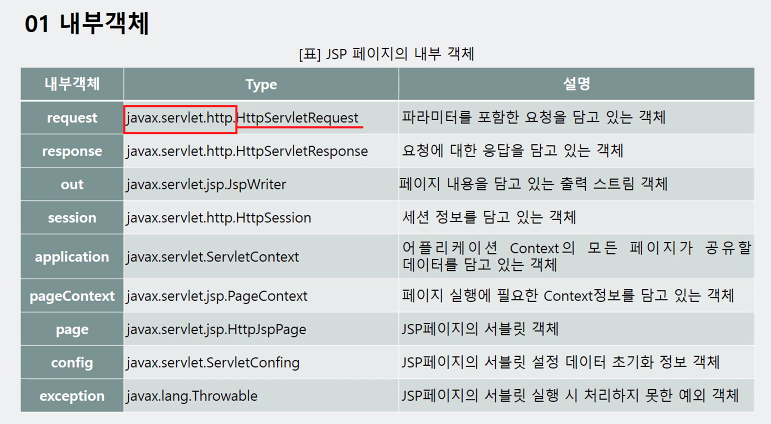The width and height of the screenshot is (771, 424).
Task: Click the type 'javax.servlet.ServletContext'
Action: coord(212,257)
